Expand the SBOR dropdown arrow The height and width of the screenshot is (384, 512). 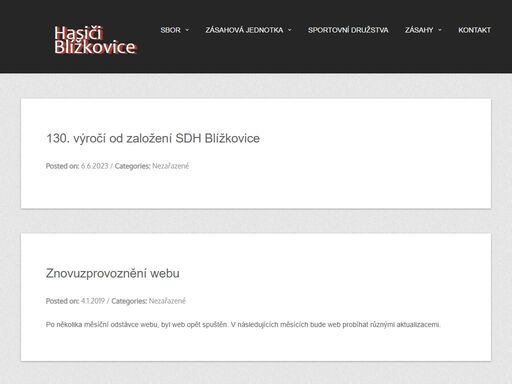pos(187,30)
